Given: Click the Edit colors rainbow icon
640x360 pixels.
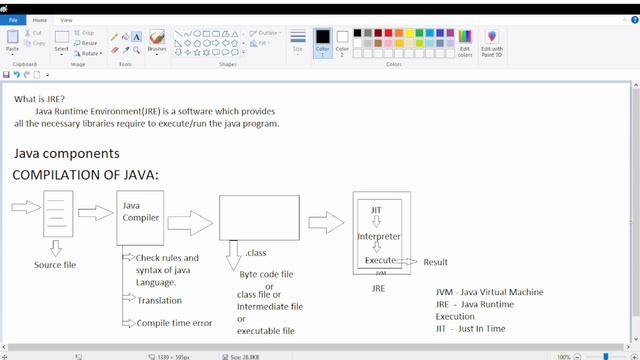Looking at the screenshot, I should 465,37.
